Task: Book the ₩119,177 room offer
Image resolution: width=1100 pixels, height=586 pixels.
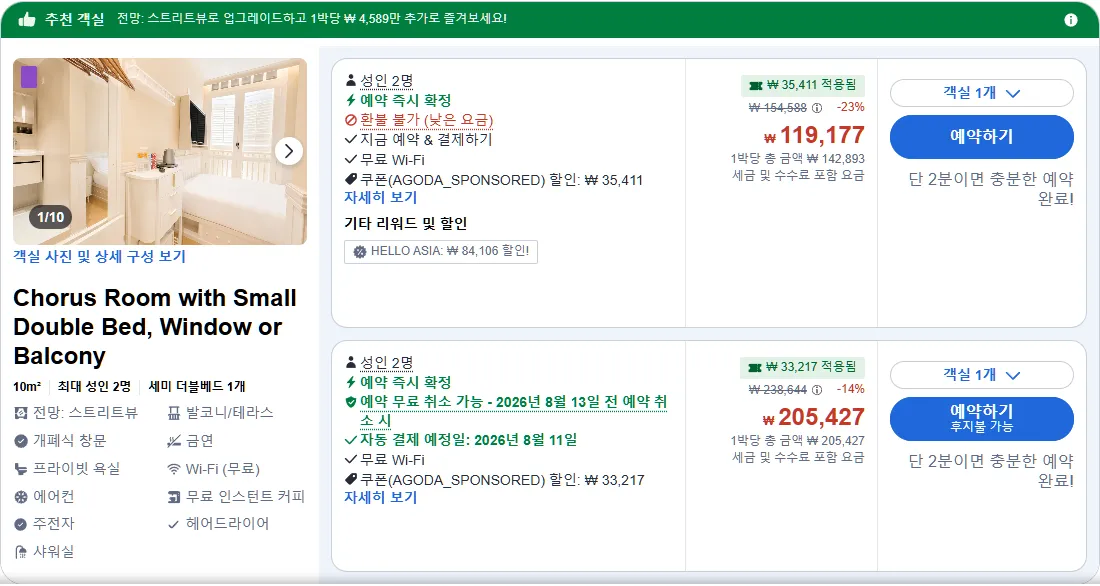Action: point(981,137)
